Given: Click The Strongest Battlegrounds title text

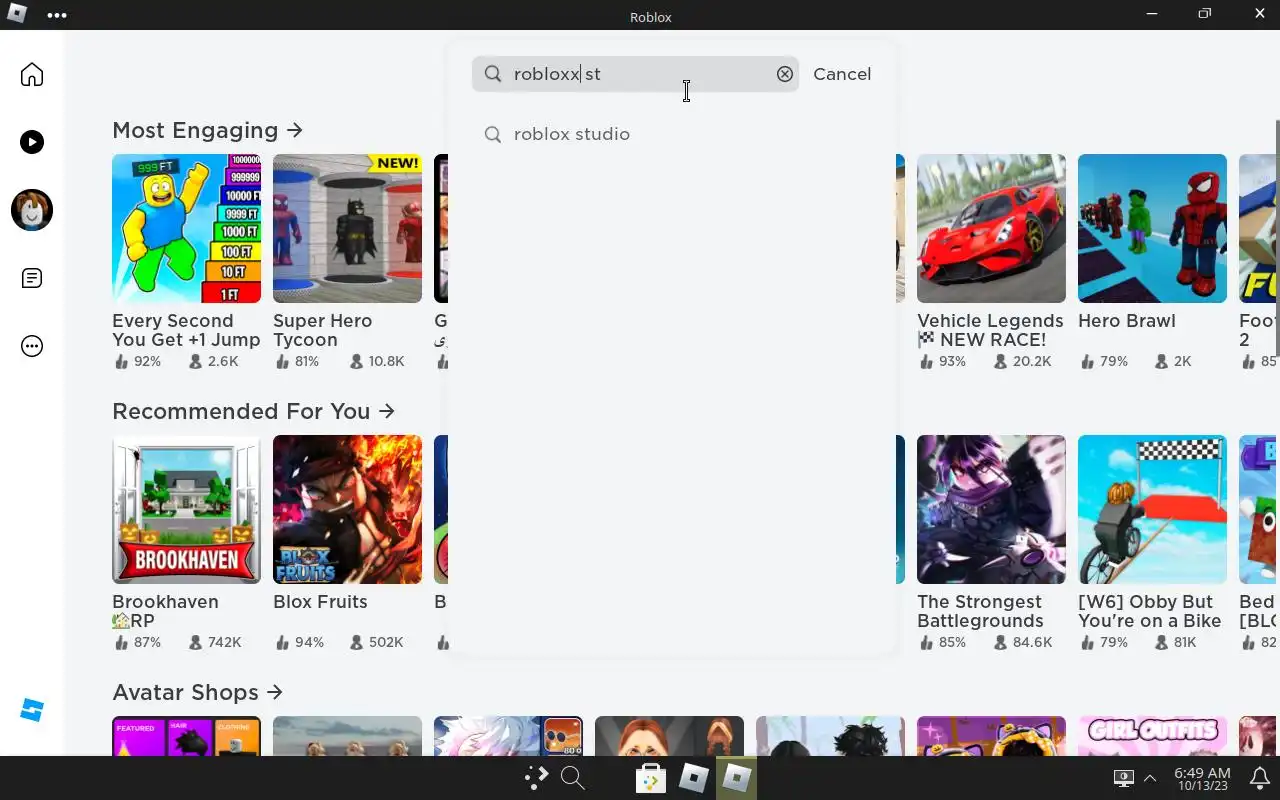Looking at the screenshot, I should 980,611.
